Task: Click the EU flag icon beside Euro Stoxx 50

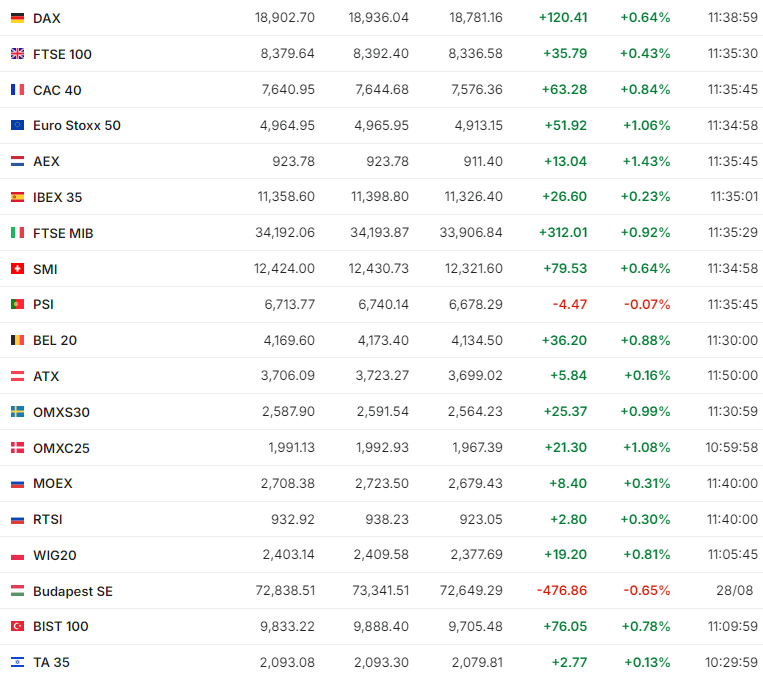Action: point(17,125)
